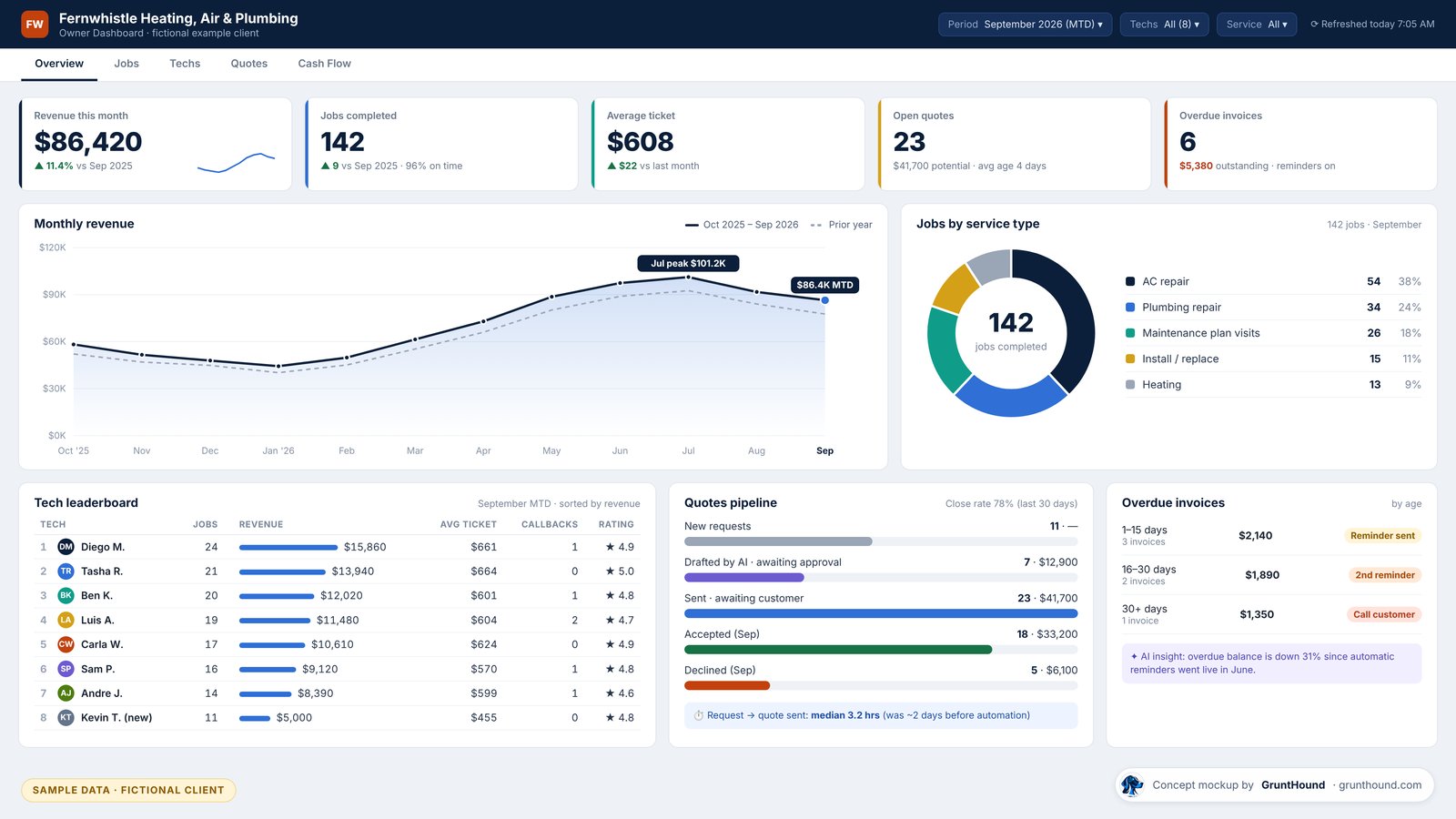
Task: Click Diego M. avatar badge DM
Action: (x=66, y=547)
